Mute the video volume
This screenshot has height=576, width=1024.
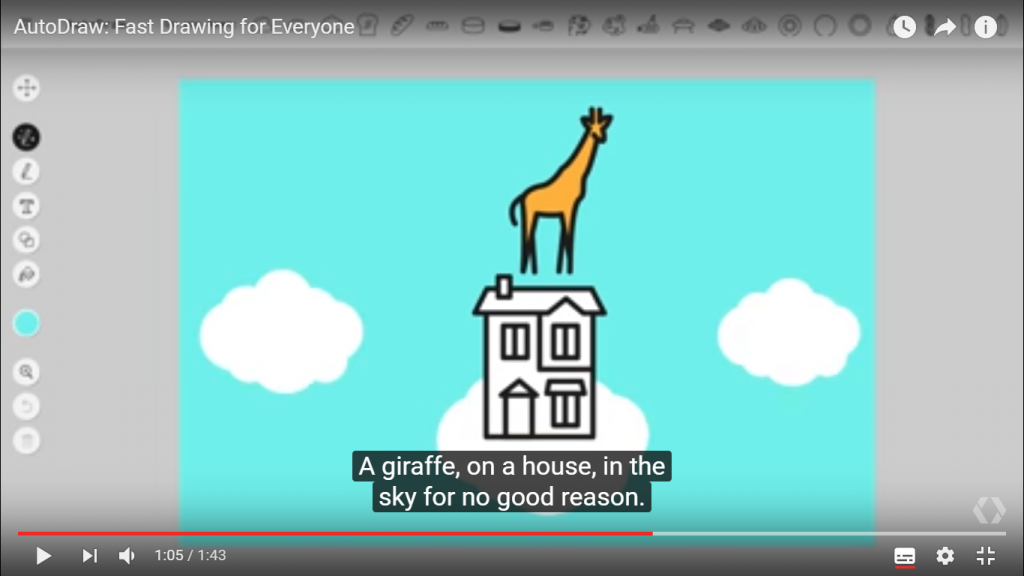click(x=127, y=556)
